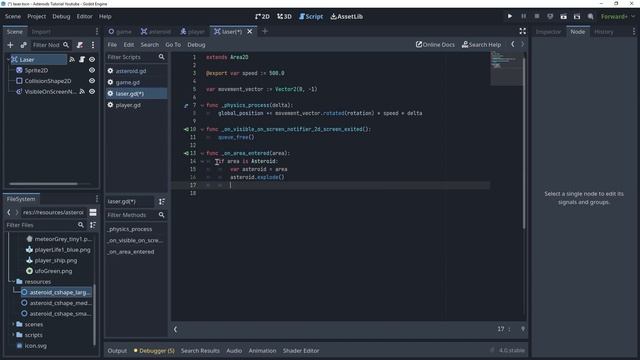640x360 pixels.
Task: Toggle visibility of the Laser node
Action: pyautogui.click(x=92, y=60)
